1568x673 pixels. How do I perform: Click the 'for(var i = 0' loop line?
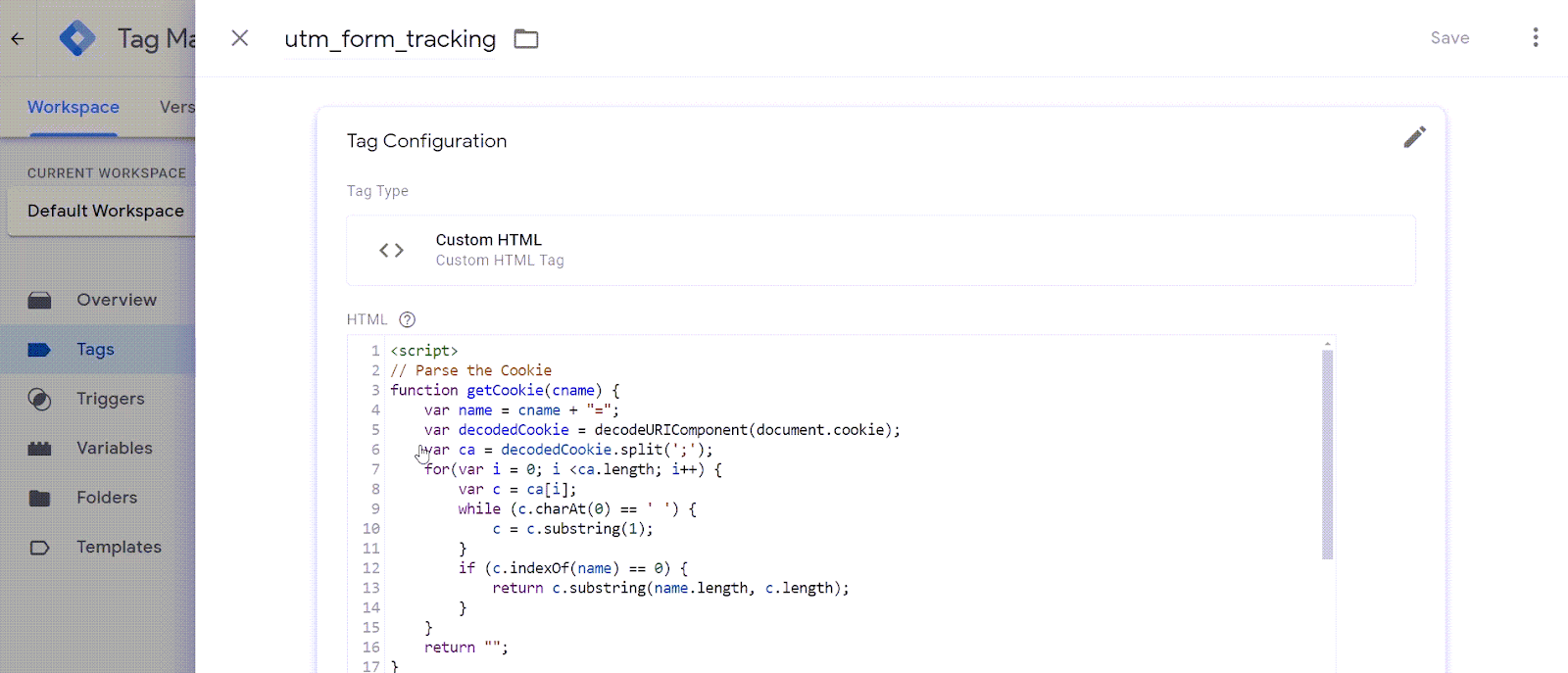573,469
